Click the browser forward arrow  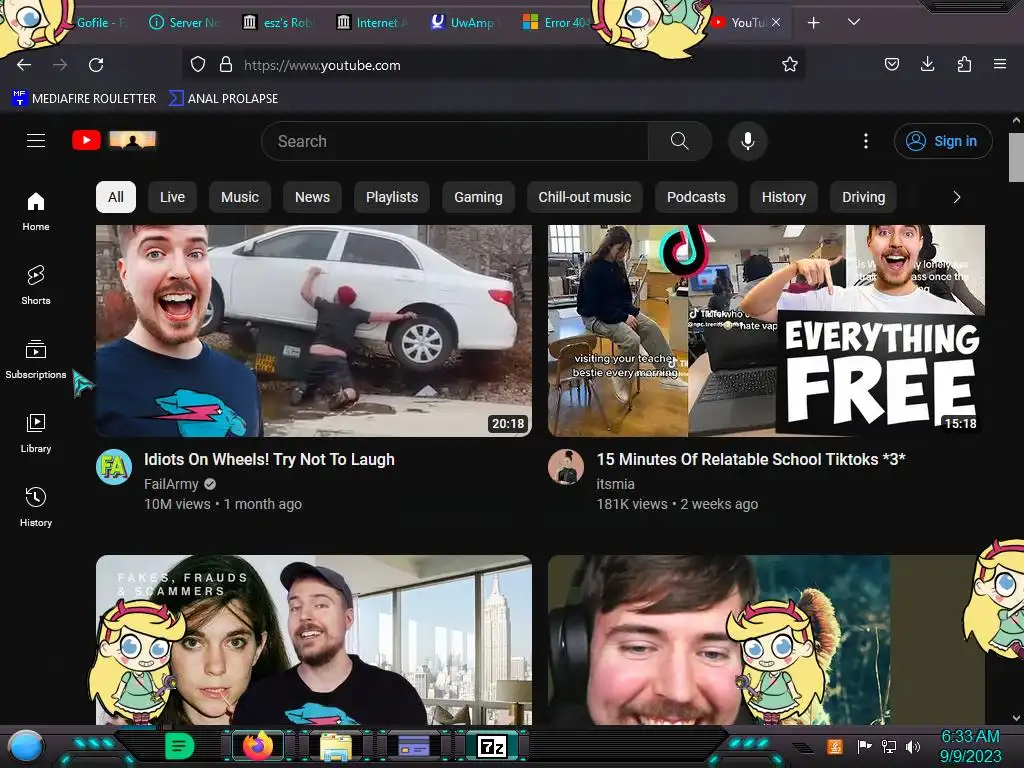pyautogui.click(x=60, y=65)
